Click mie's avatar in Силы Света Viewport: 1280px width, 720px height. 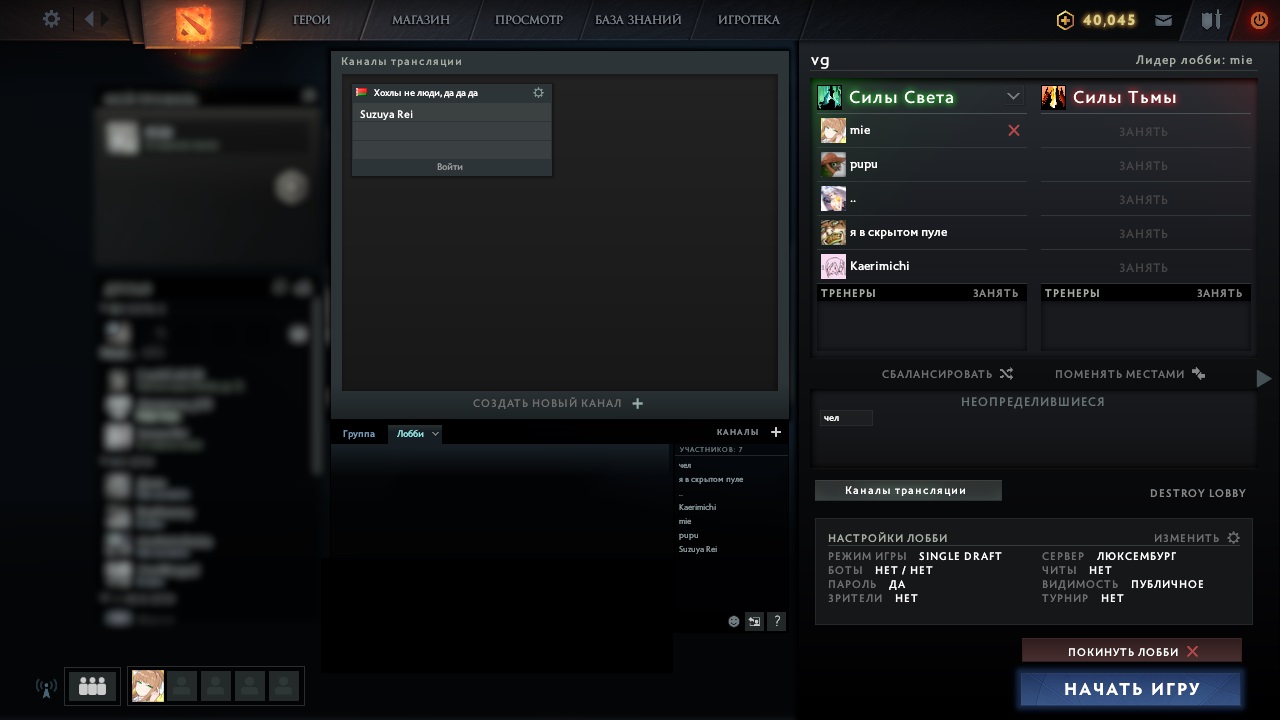click(833, 130)
